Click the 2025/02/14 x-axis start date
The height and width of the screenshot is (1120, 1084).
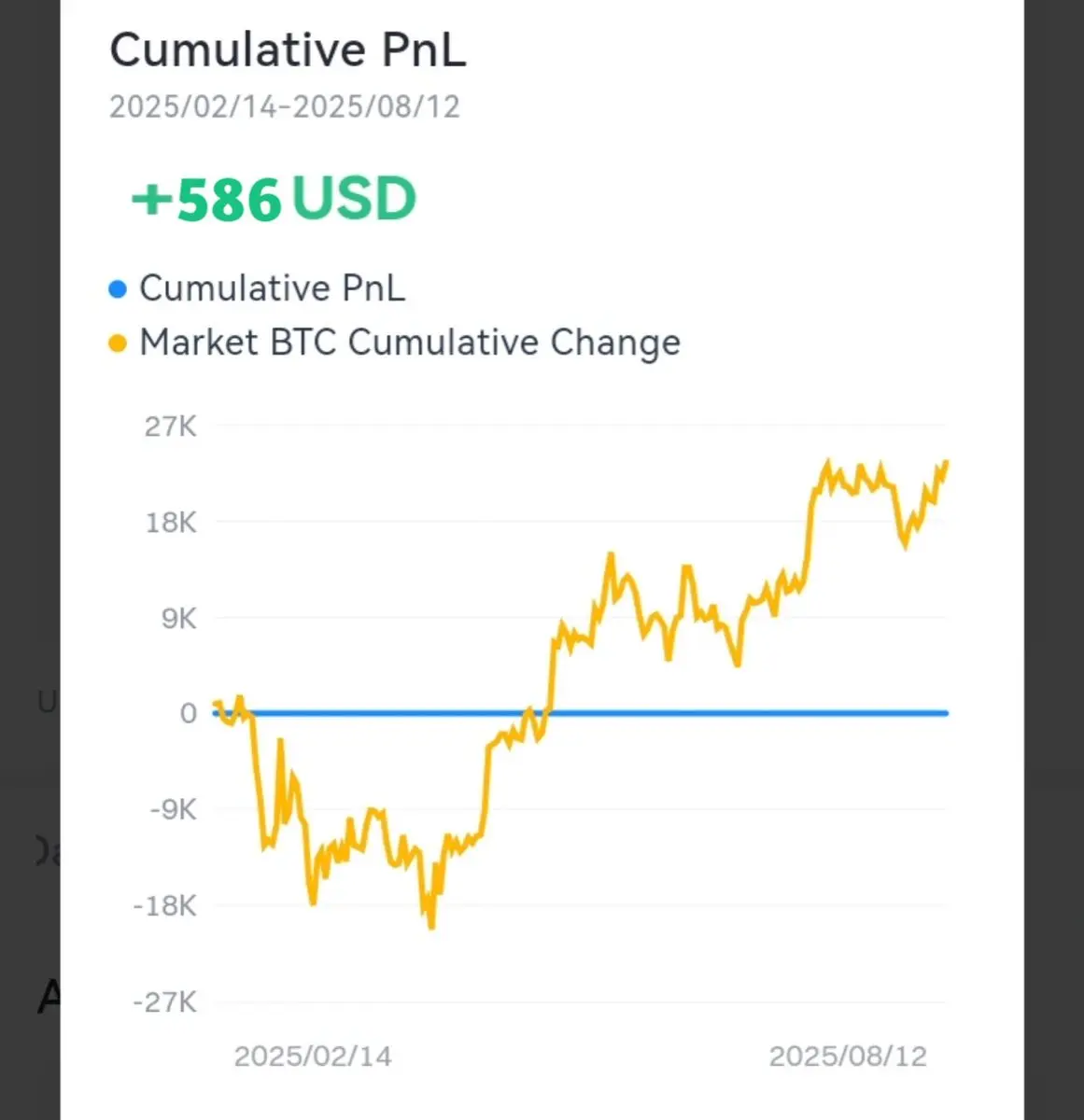tap(313, 1057)
